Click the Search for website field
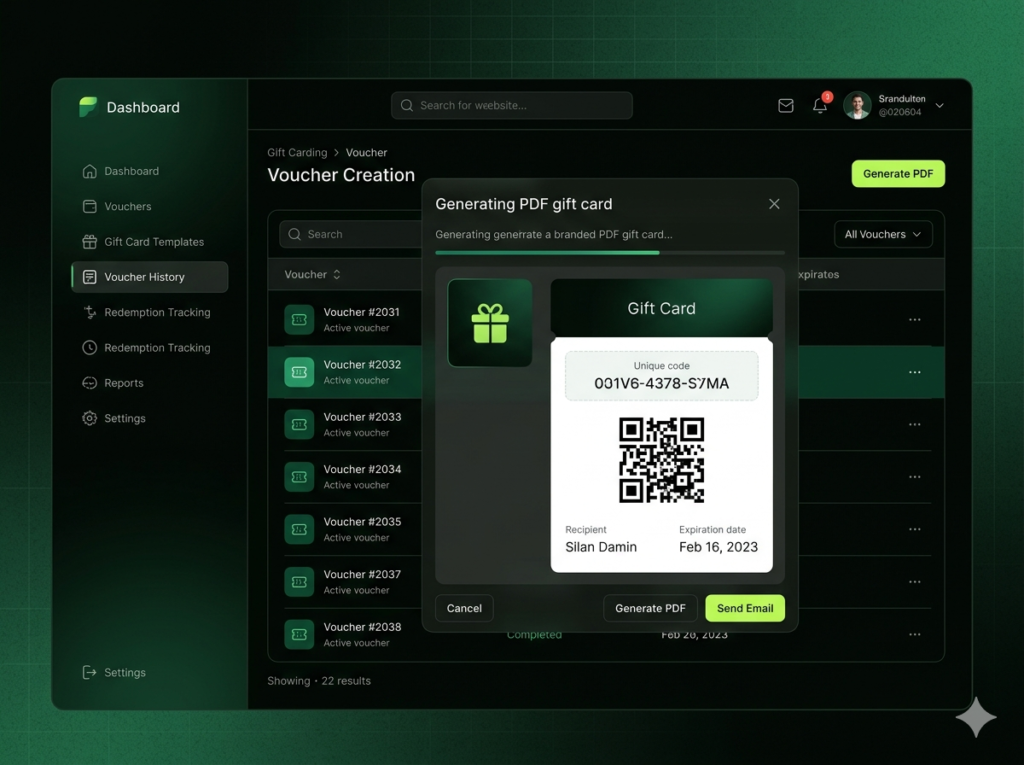 coord(511,105)
